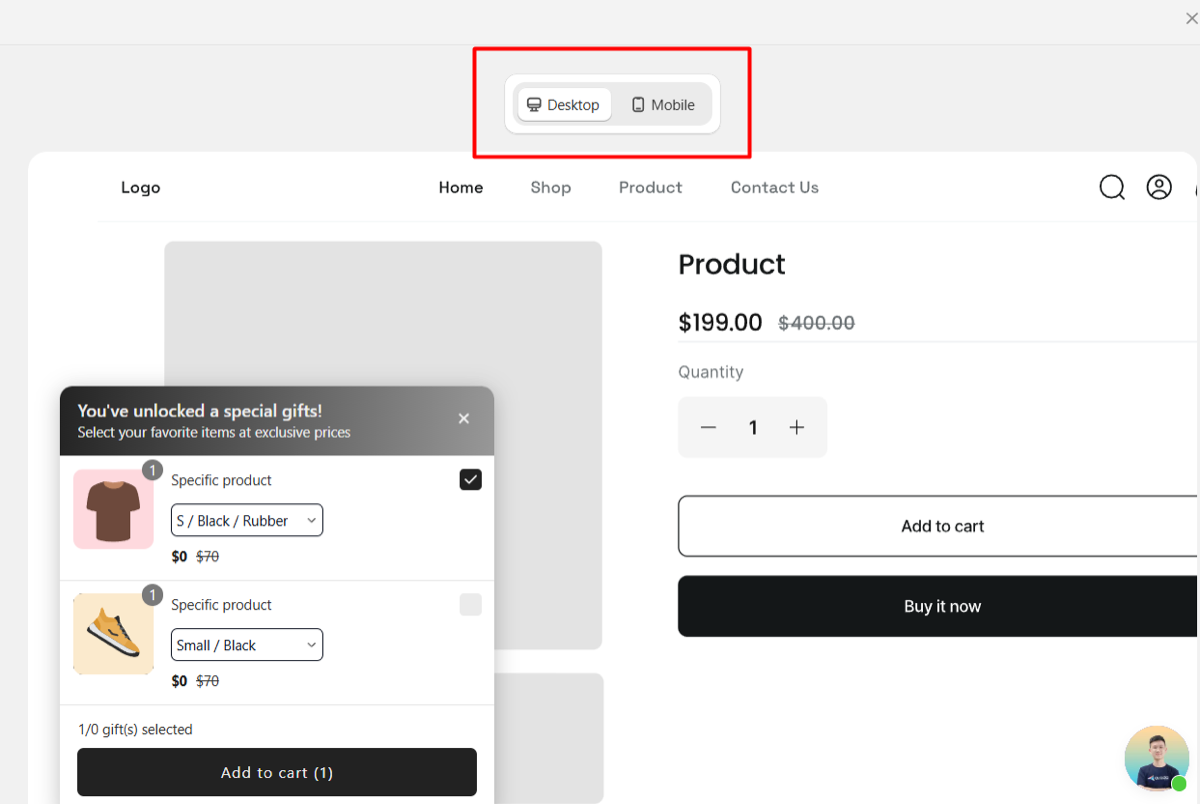Viewport: 1200px width, 804px height.
Task: Click the quantity value 1 field
Action: (753, 428)
